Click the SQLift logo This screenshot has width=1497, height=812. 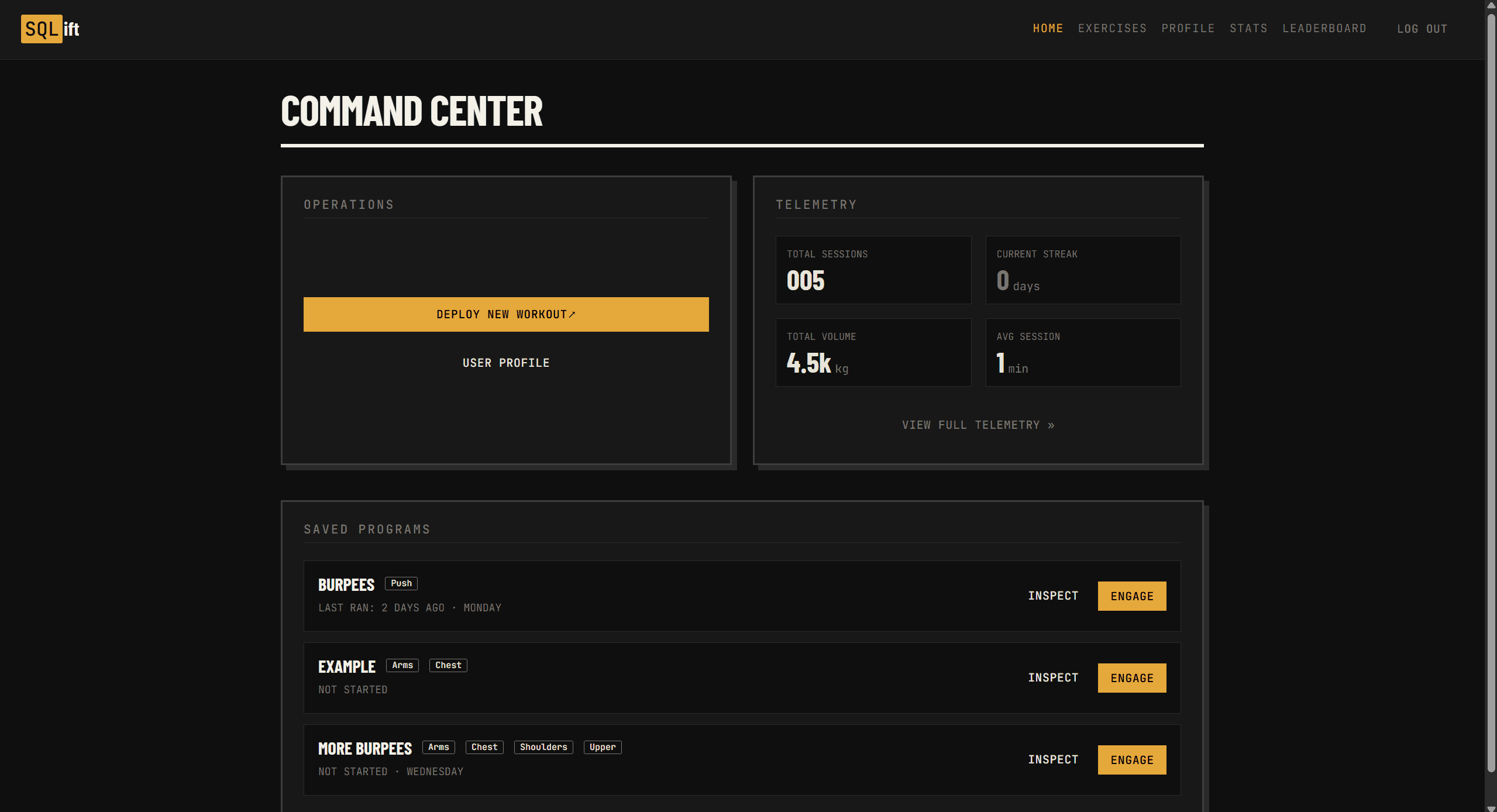pos(50,29)
